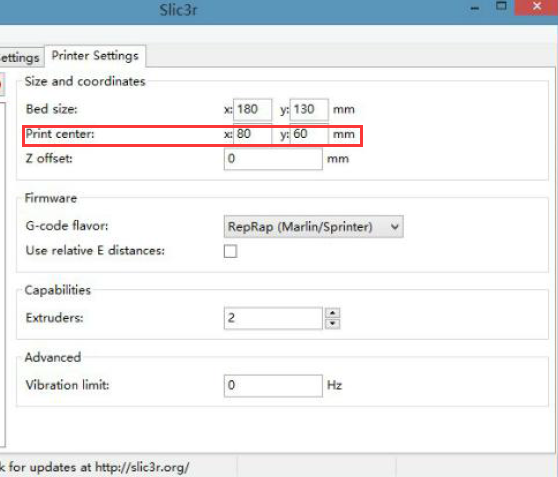558x477 pixels.
Task: Click the Bed size y field showing 130
Action: click(309, 109)
